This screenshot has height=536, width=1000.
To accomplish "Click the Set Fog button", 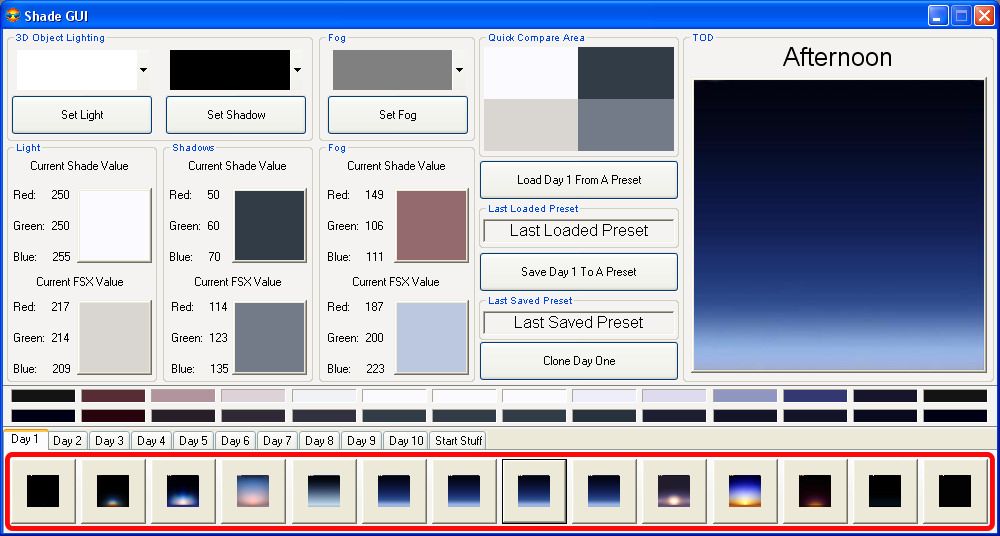I will click(x=397, y=115).
